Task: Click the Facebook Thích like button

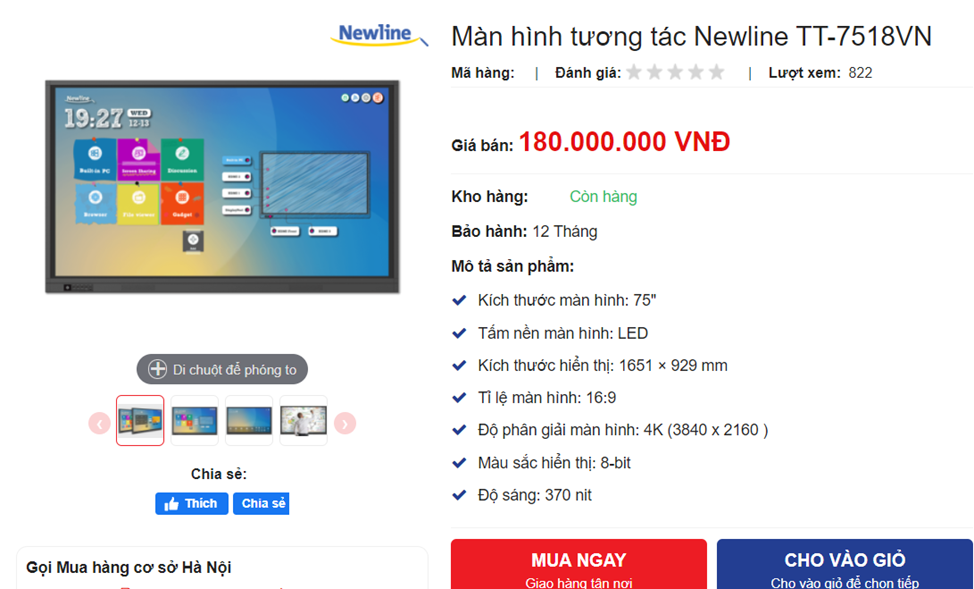Action: (x=191, y=503)
